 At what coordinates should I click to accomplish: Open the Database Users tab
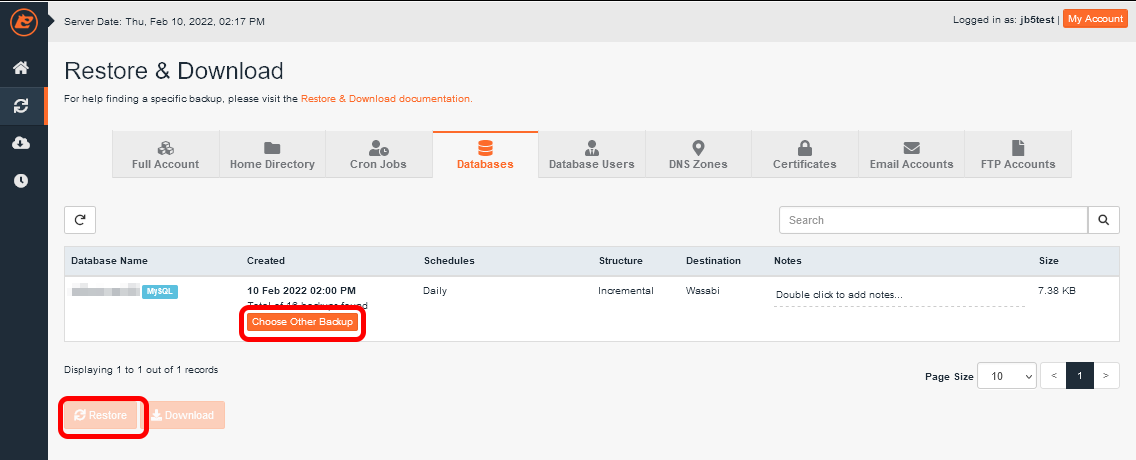(x=591, y=155)
